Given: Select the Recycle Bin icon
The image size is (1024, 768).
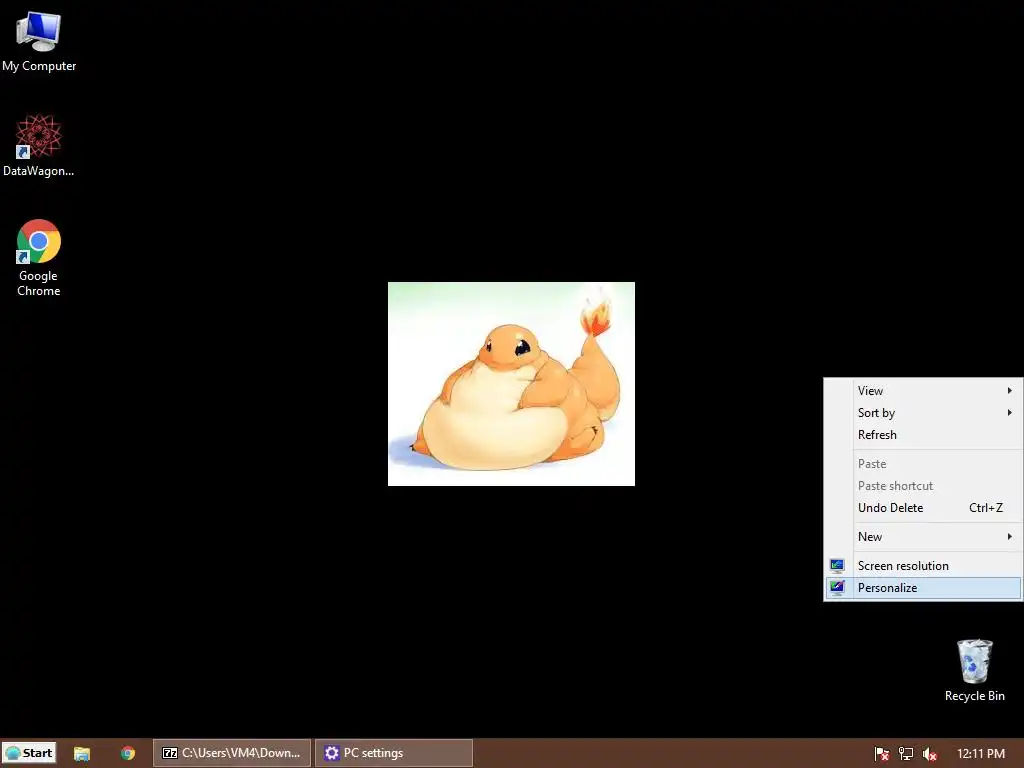Looking at the screenshot, I should point(974,670).
